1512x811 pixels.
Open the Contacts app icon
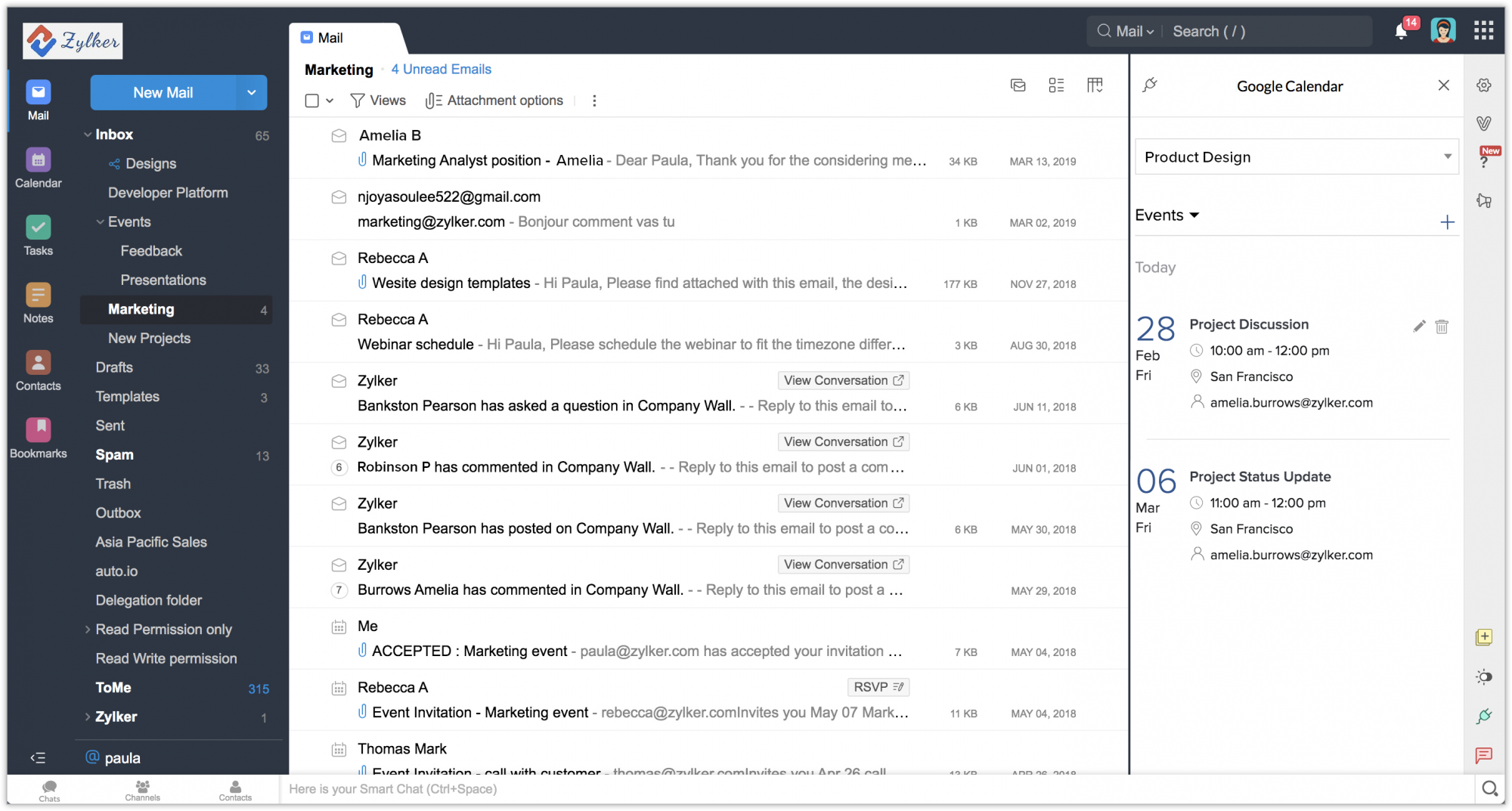pos(38,370)
